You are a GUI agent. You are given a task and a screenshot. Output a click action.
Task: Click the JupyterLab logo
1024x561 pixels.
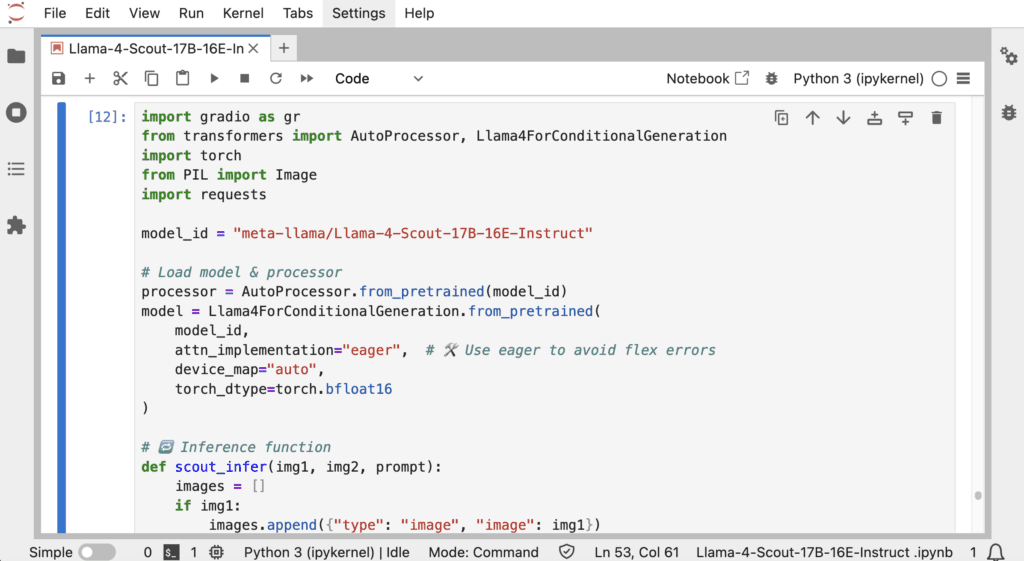click(x=16, y=12)
